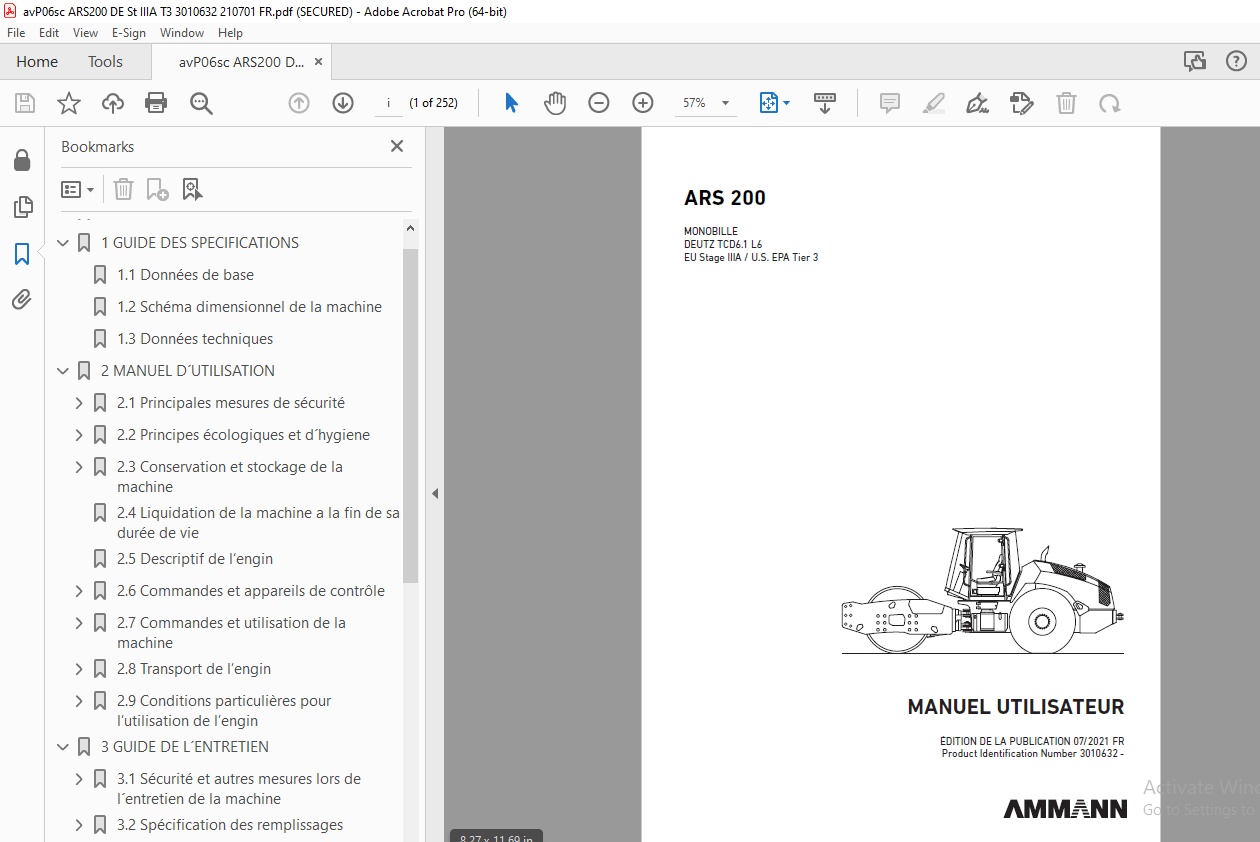Open the Attachments paperclip panel
The height and width of the screenshot is (842, 1260).
pyautogui.click(x=22, y=299)
